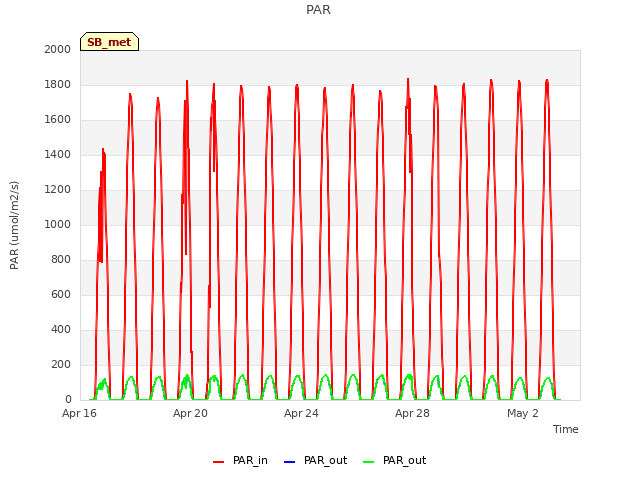Click the May 2 x-axis tick label
Viewport: 640px width, 480px height.
click(x=523, y=413)
